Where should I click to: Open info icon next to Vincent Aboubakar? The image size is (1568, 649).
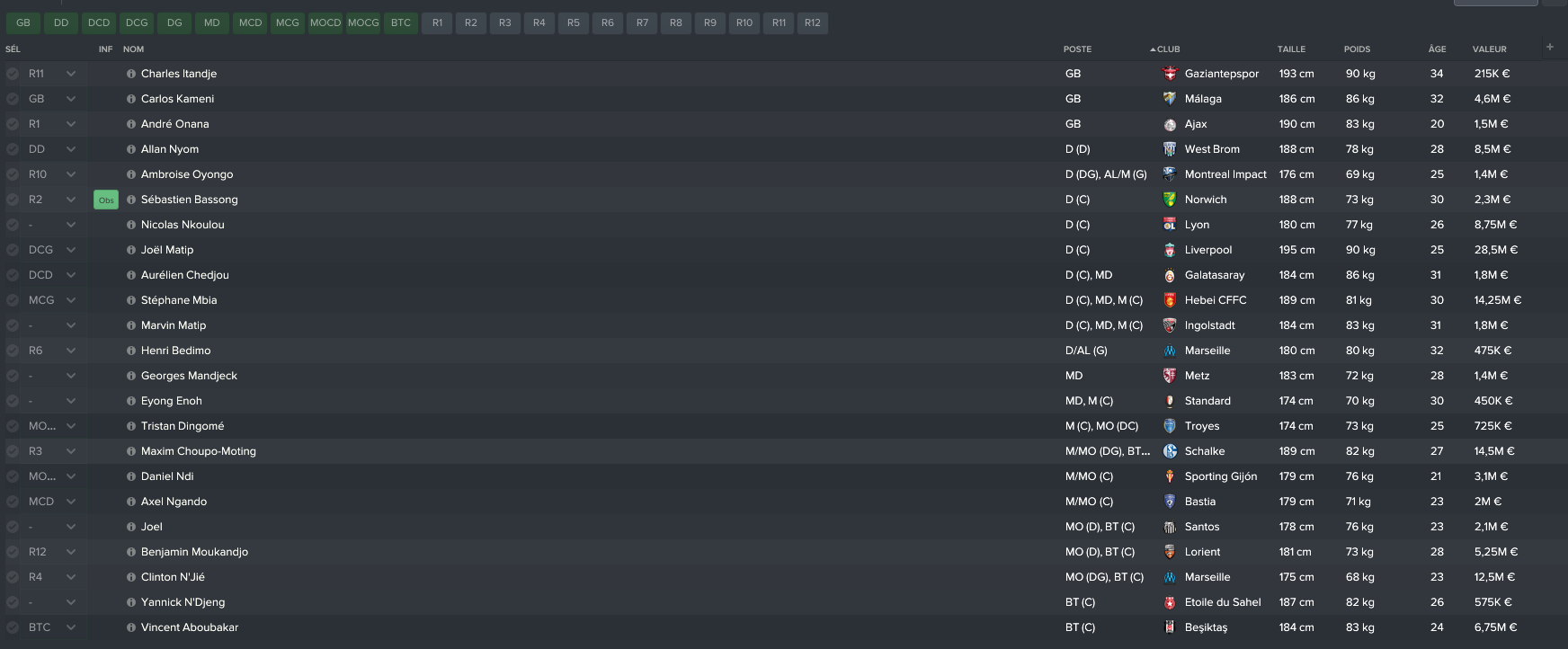point(131,627)
